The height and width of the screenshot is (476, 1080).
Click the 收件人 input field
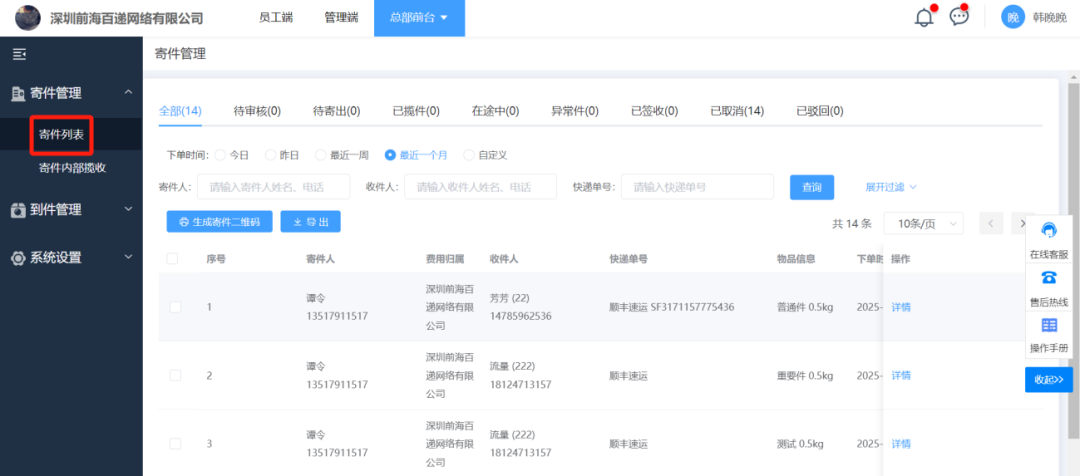tap(480, 187)
